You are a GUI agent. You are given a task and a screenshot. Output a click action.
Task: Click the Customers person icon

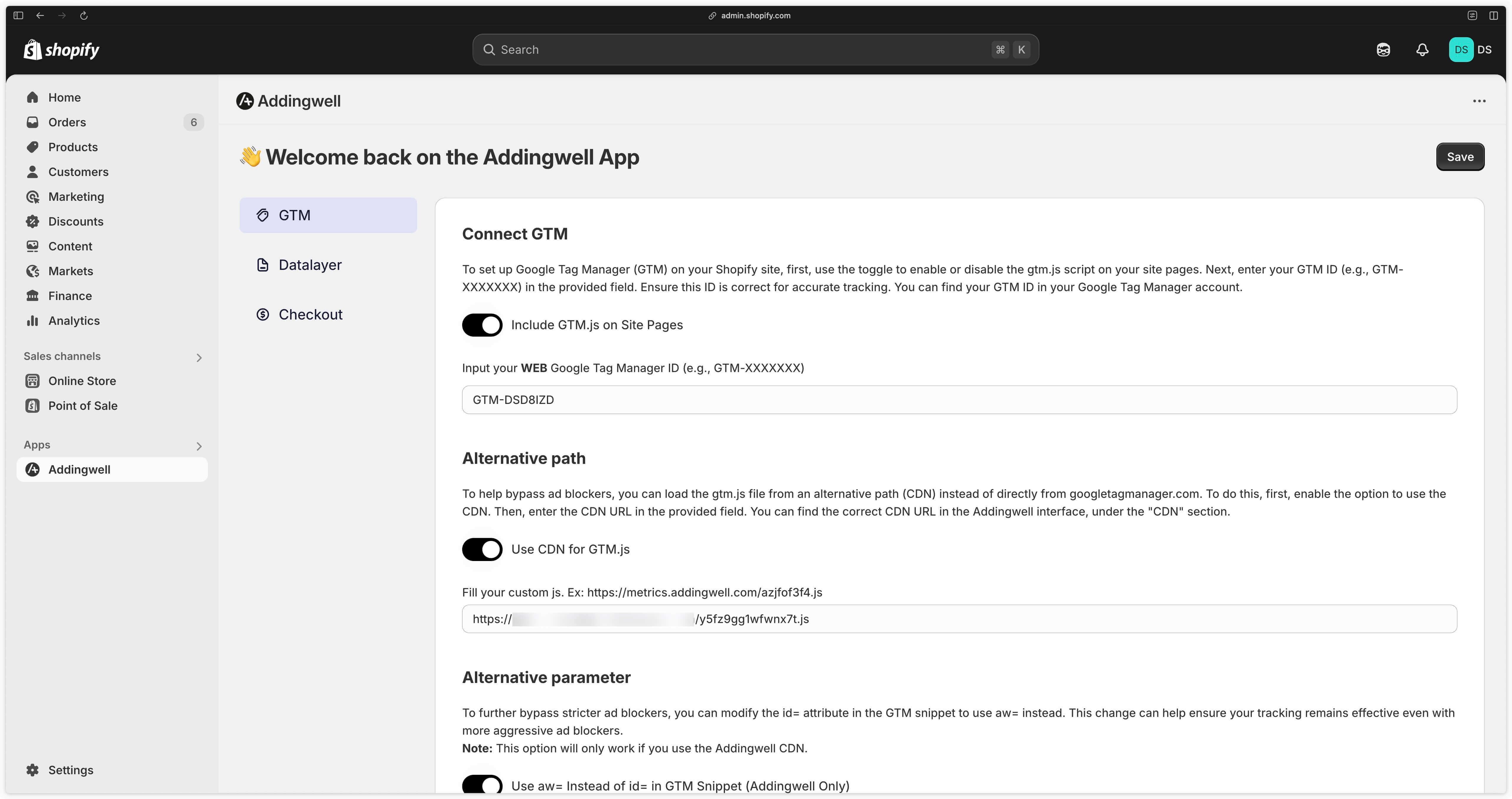point(33,172)
